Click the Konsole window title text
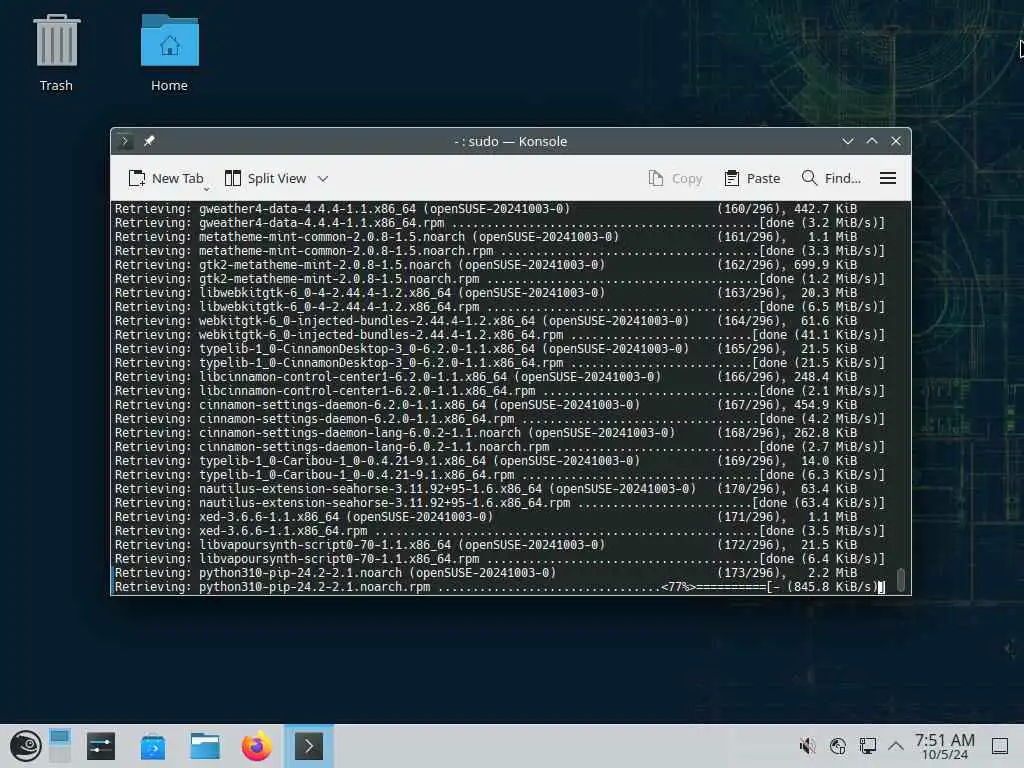 pos(510,141)
